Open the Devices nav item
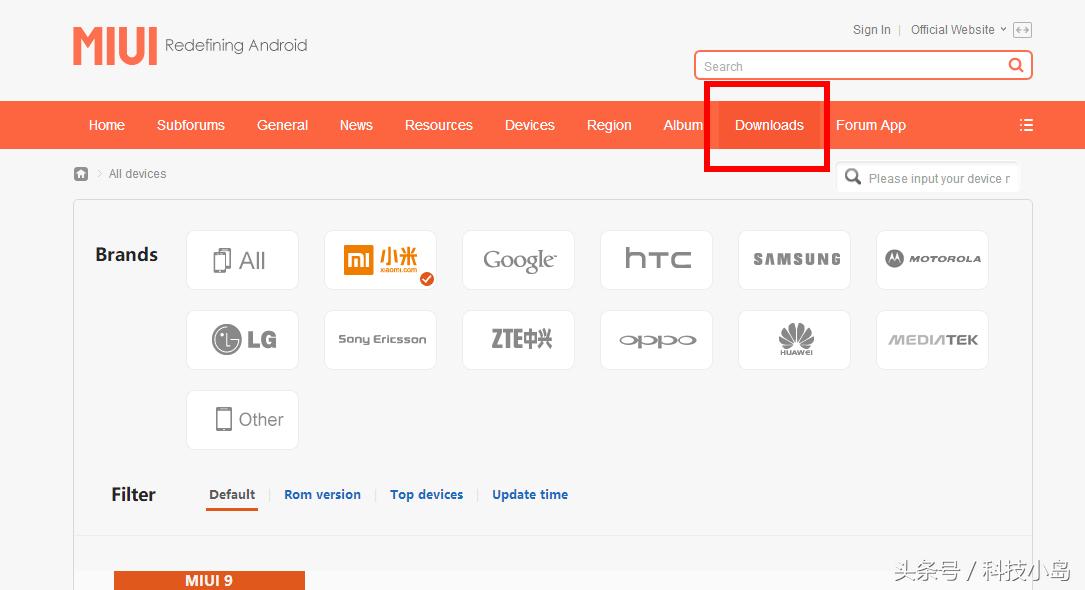Image resolution: width=1085 pixels, height=590 pixels. [530, 125]
